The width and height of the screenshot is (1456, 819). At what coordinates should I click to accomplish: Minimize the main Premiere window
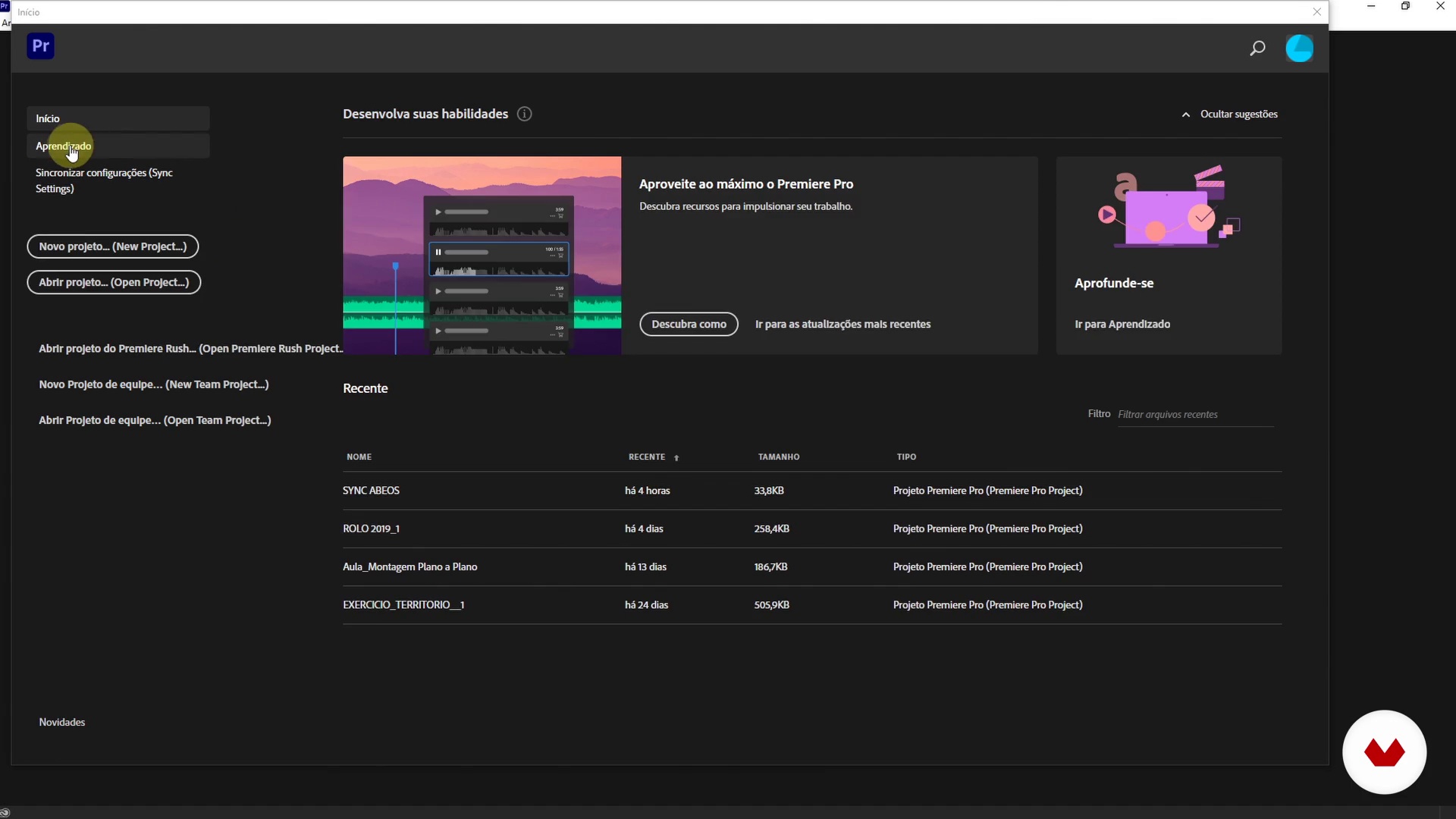pos(1371,6)
